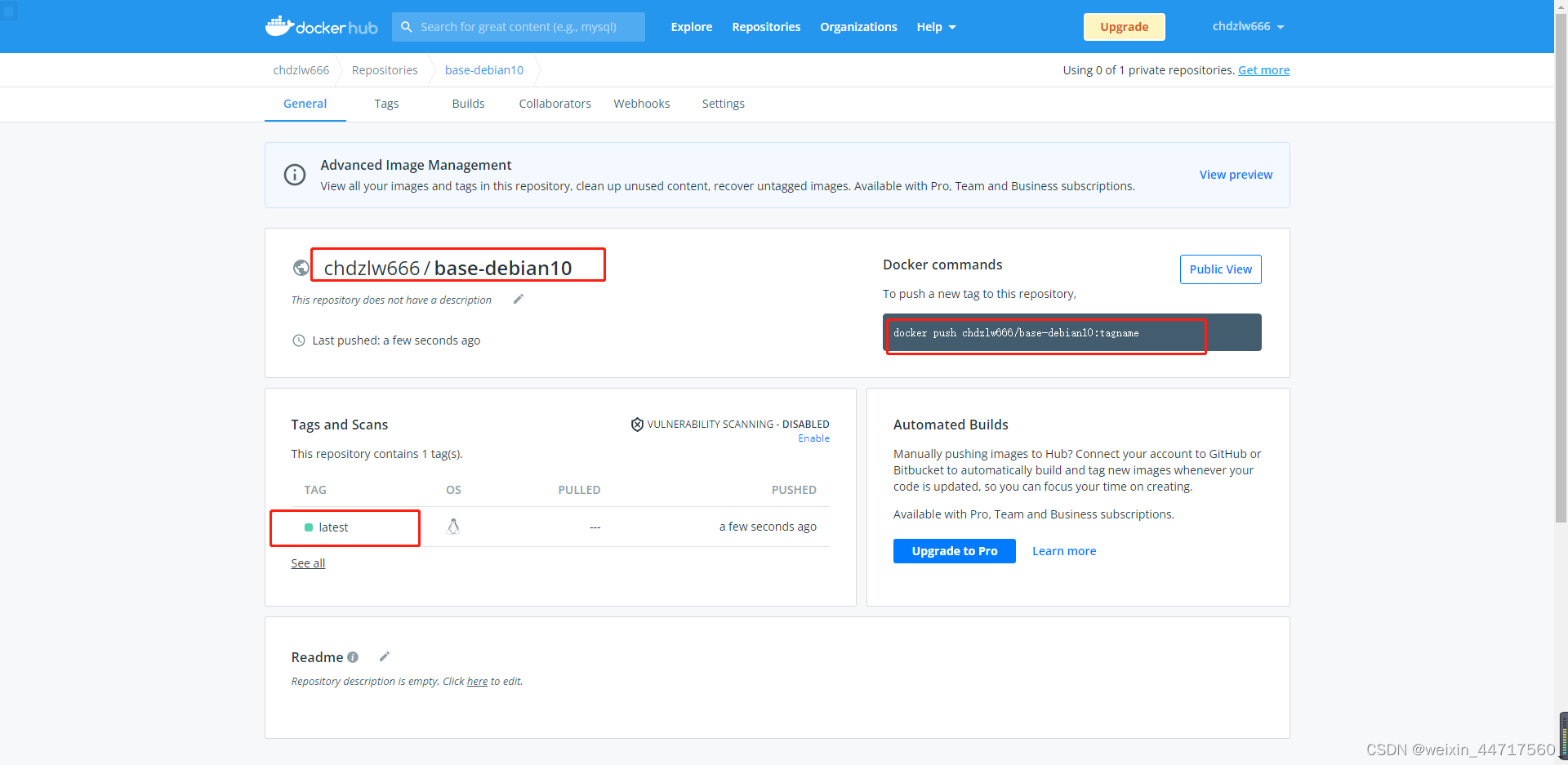Click the Readme info icon
Screen dimensions: 1568x765
(x=353, y=657)
